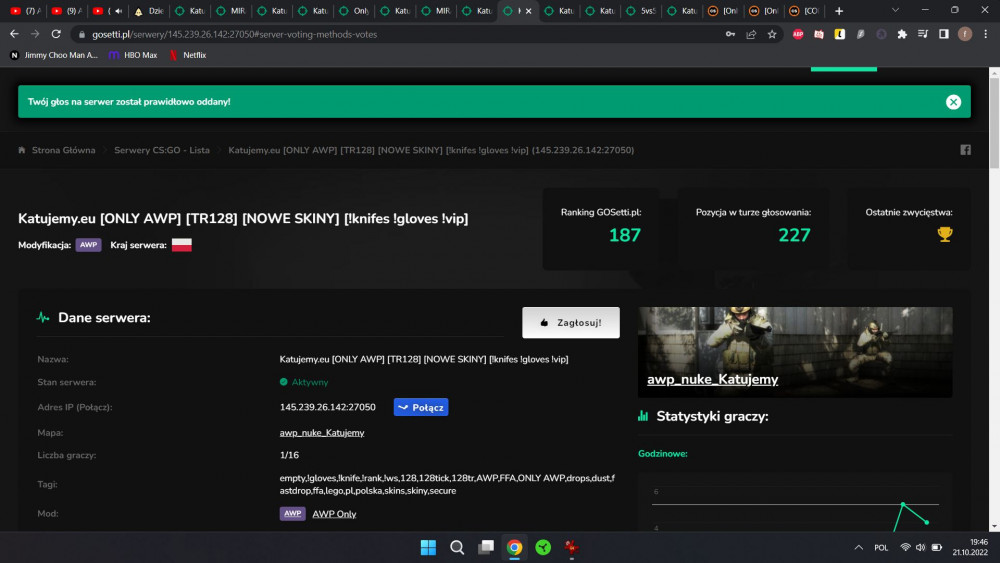Go back in browser history
Screen dimensions: 1000x563
[x=14, y=34]
